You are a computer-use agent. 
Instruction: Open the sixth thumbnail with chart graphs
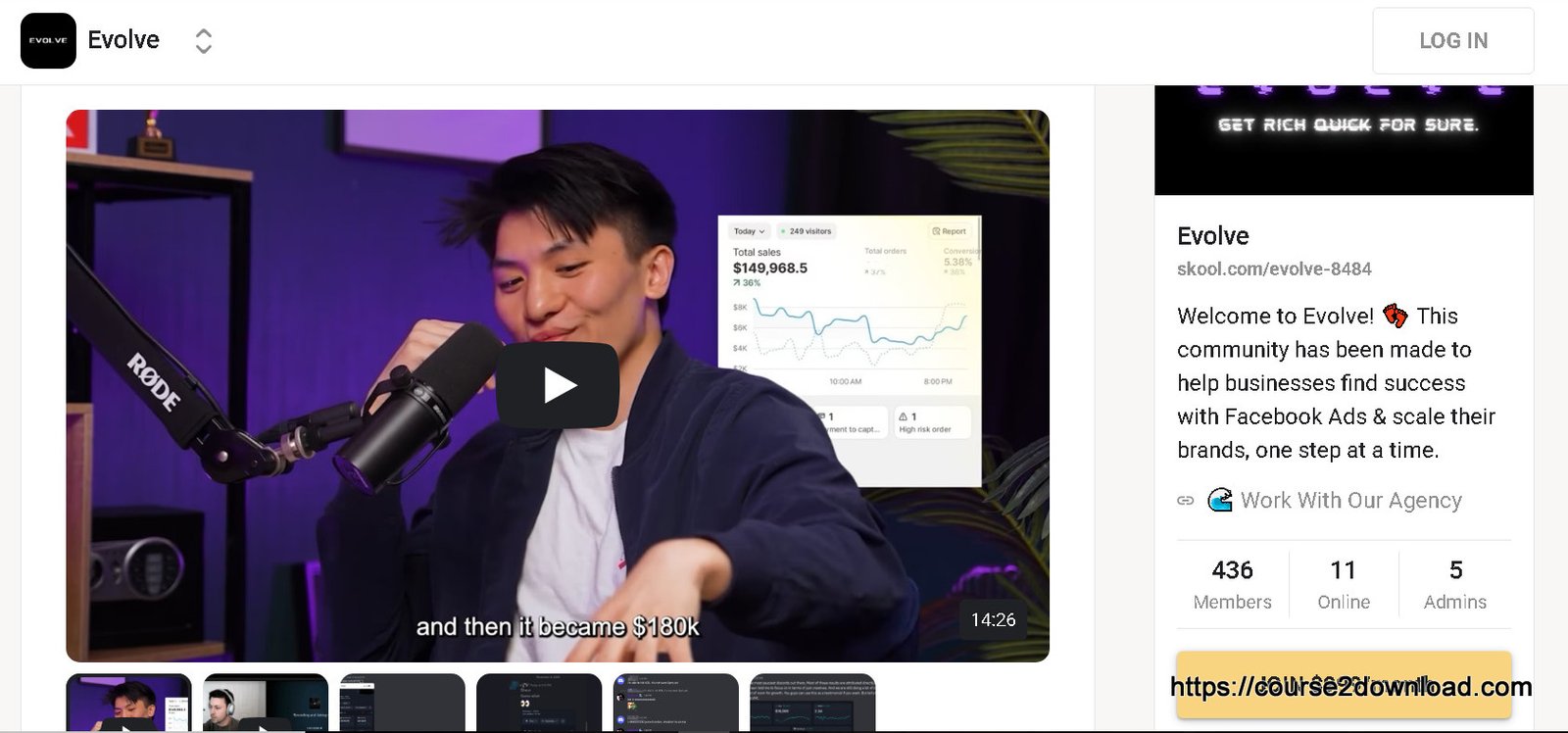812,703
